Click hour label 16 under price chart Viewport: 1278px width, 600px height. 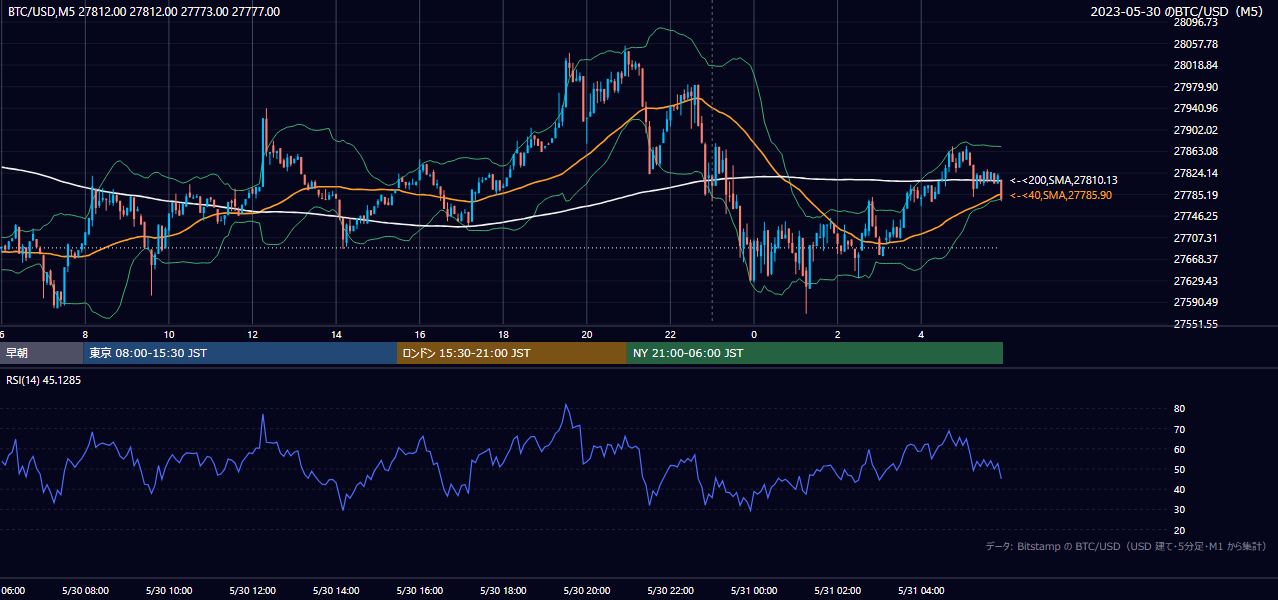[420, 335]
